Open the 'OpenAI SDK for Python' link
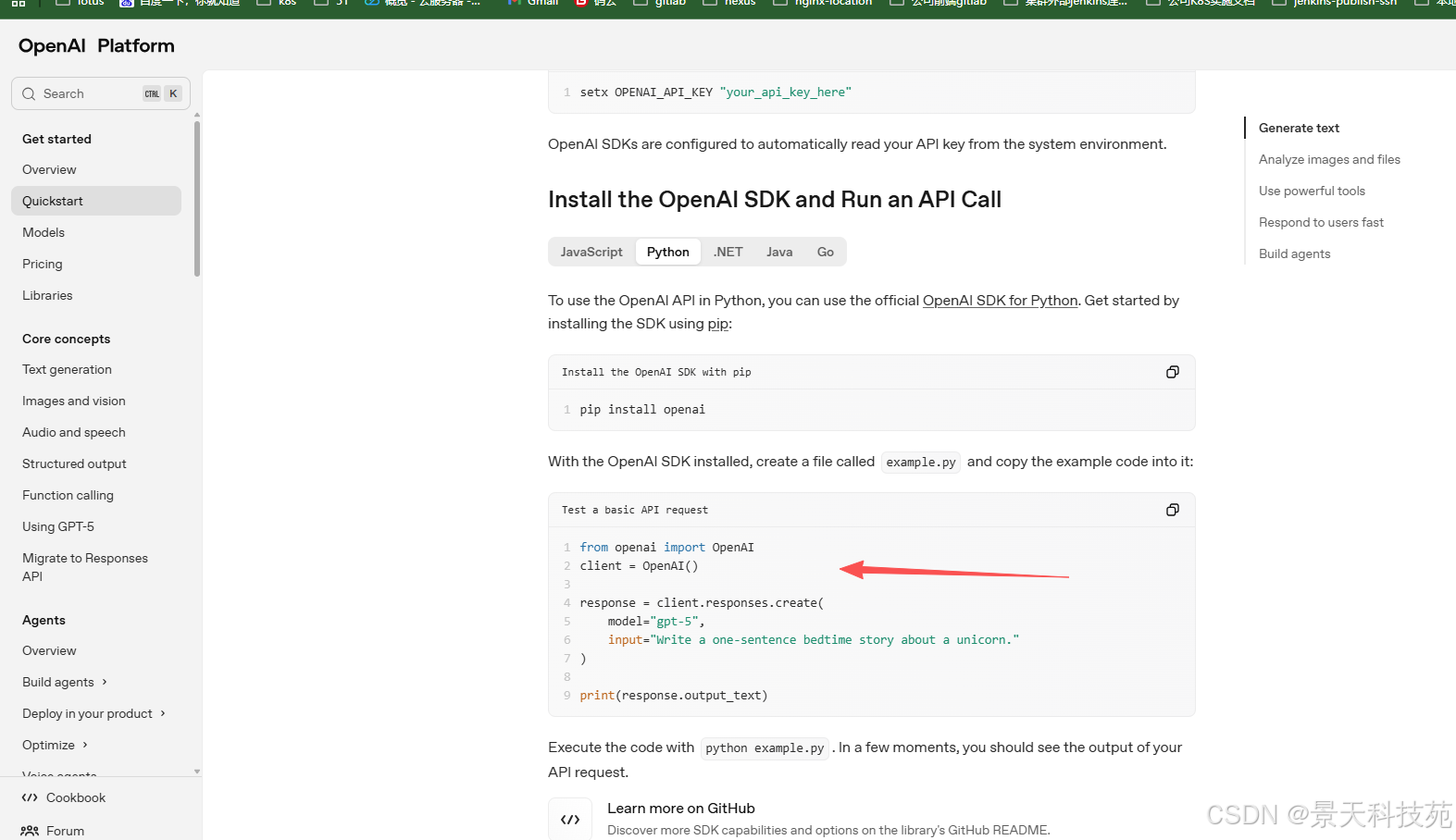This screenshot has width=1456, height=840. tap(1001, 301)
